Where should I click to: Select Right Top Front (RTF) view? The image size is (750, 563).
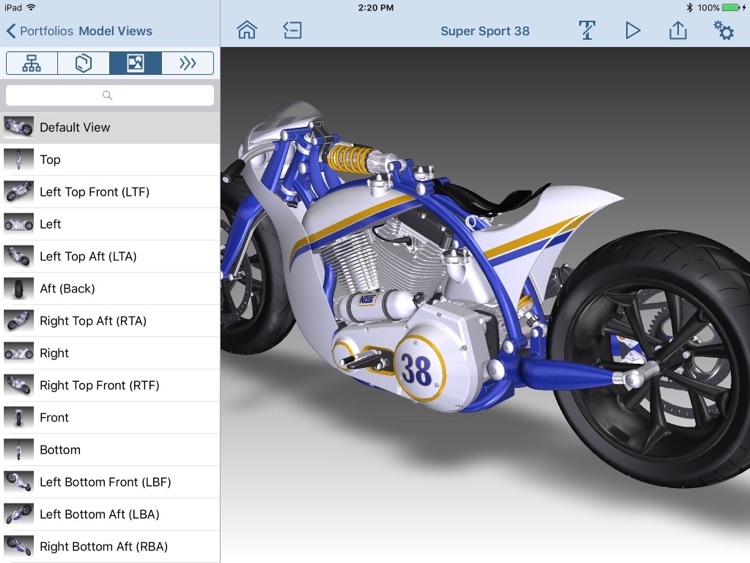point(110,385)
